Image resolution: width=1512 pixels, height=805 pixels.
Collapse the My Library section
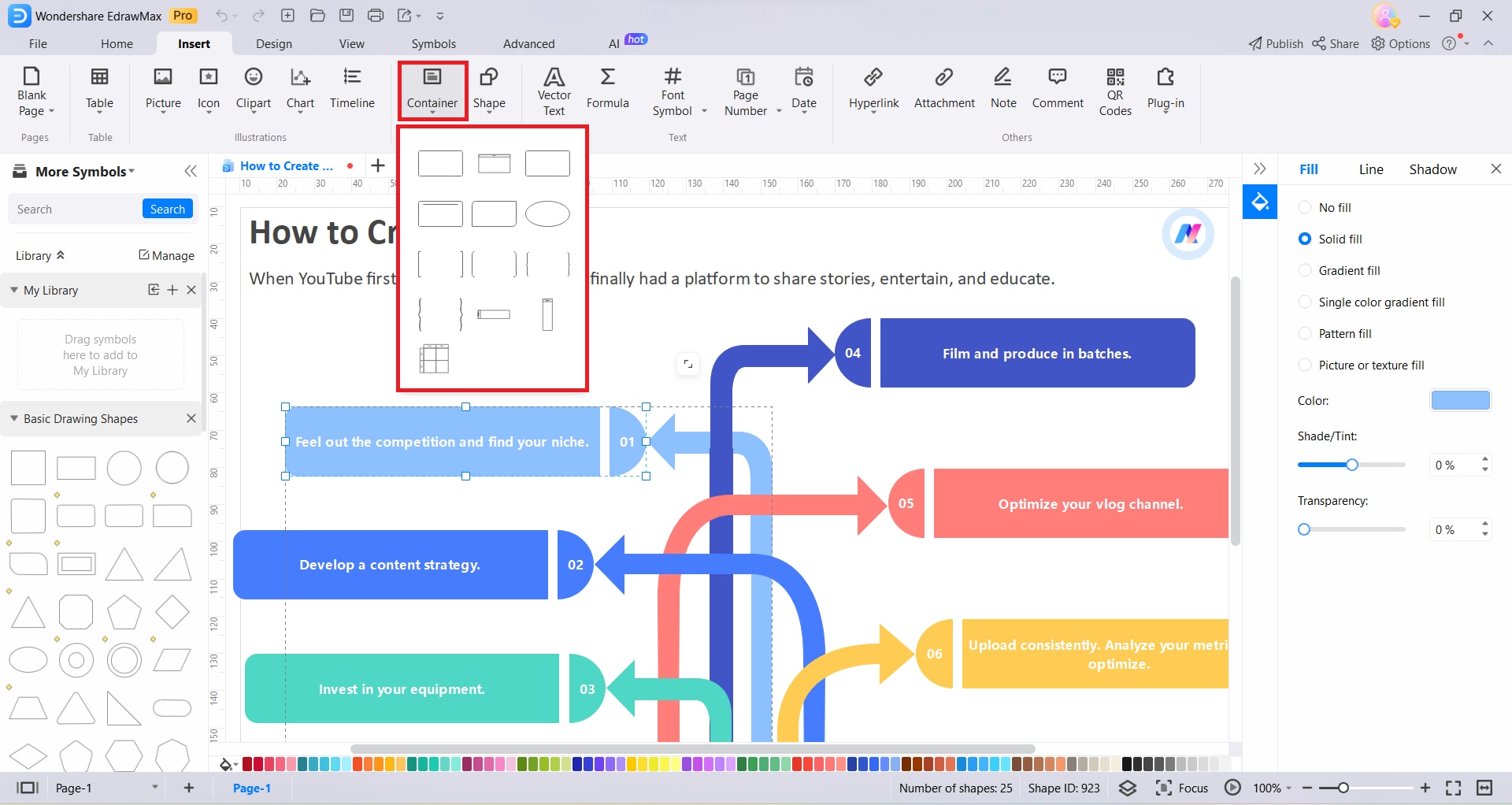[x=14, y=290]
